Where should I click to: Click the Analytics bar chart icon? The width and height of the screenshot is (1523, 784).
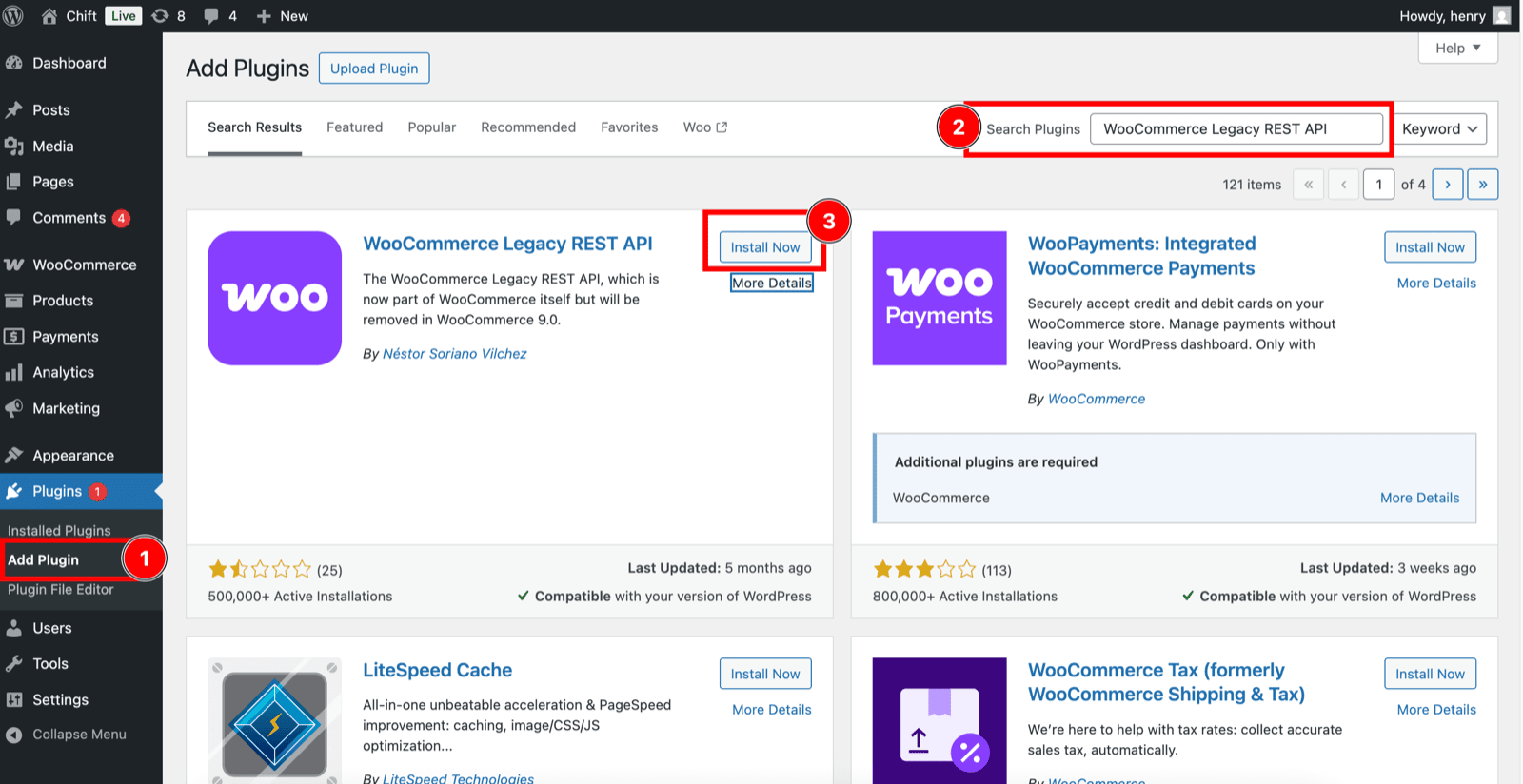(14, 372)
